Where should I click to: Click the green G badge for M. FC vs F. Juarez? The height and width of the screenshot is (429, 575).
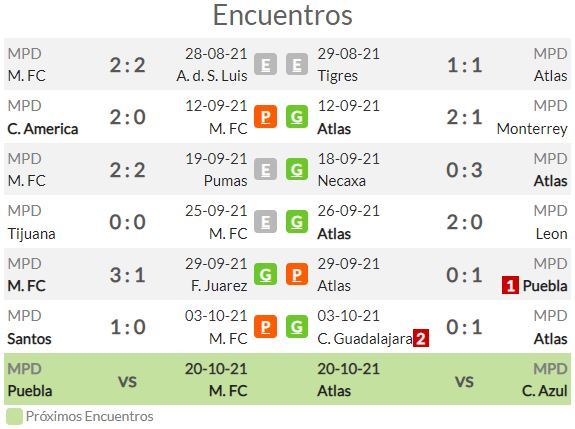click(265, 274)
